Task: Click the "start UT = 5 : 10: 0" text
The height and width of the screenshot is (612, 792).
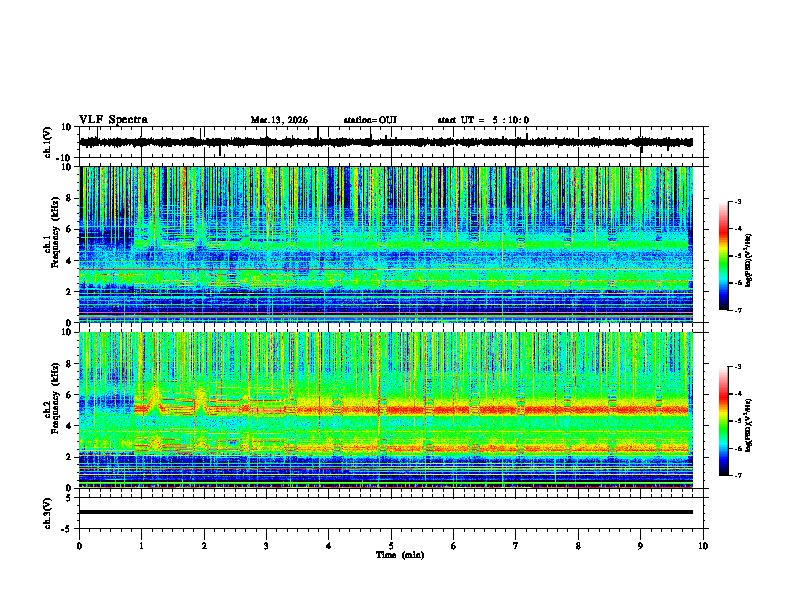Action: click(483, 120)
